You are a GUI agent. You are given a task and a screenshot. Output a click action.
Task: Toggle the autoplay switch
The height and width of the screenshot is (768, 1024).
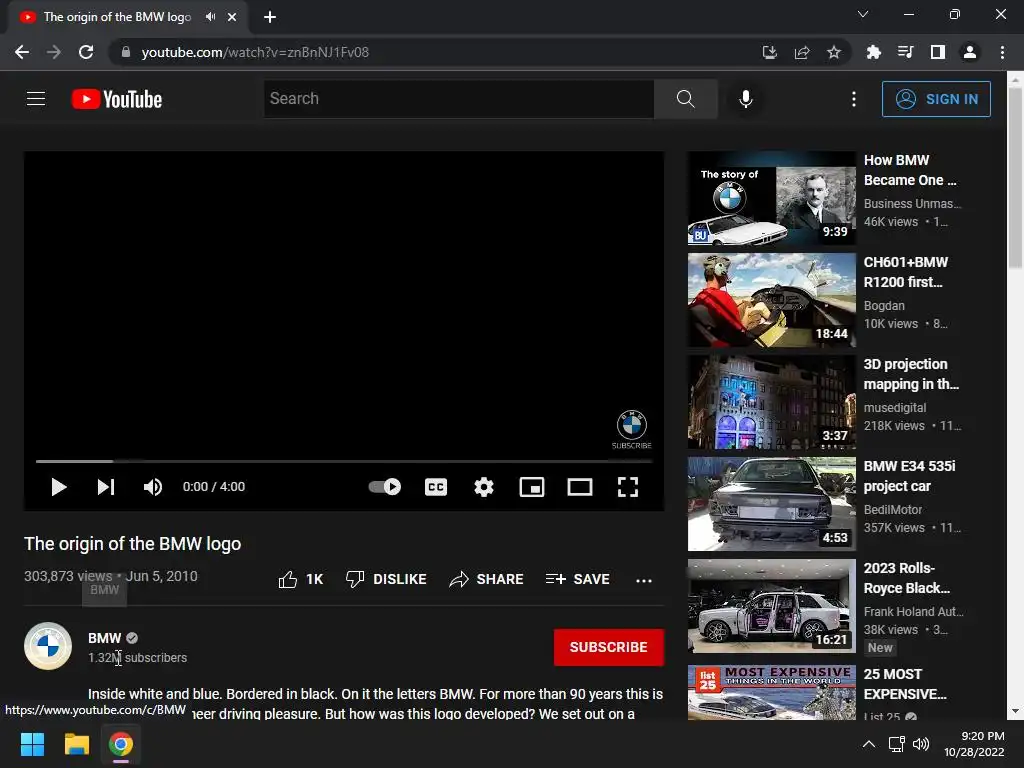coord(385,487)
